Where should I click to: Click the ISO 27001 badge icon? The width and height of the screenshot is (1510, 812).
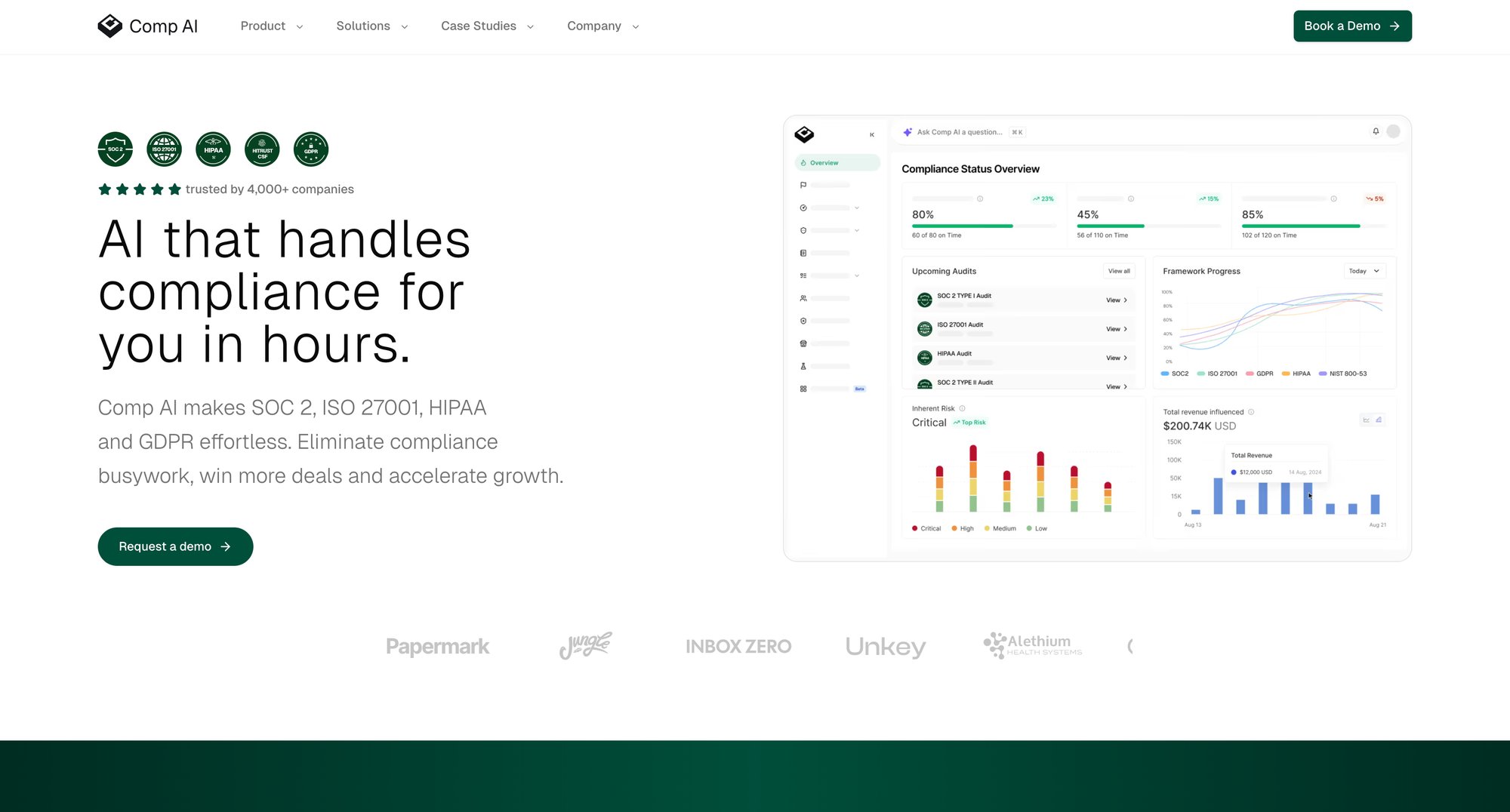165,149
